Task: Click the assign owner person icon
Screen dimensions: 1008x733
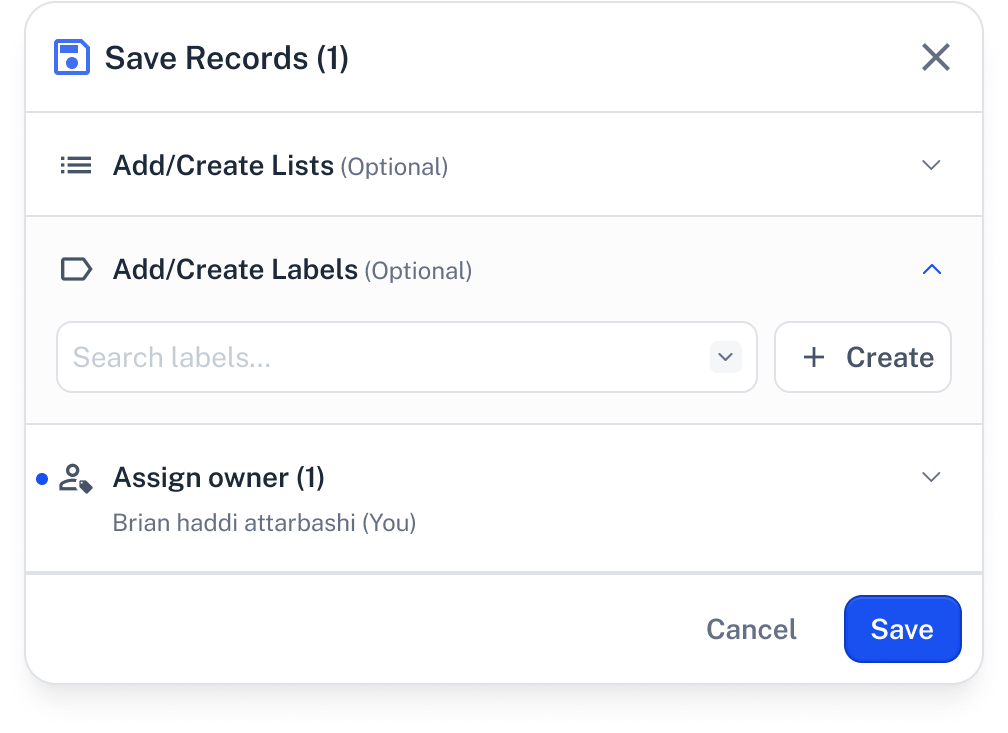Action: click(x=76, y=478)
